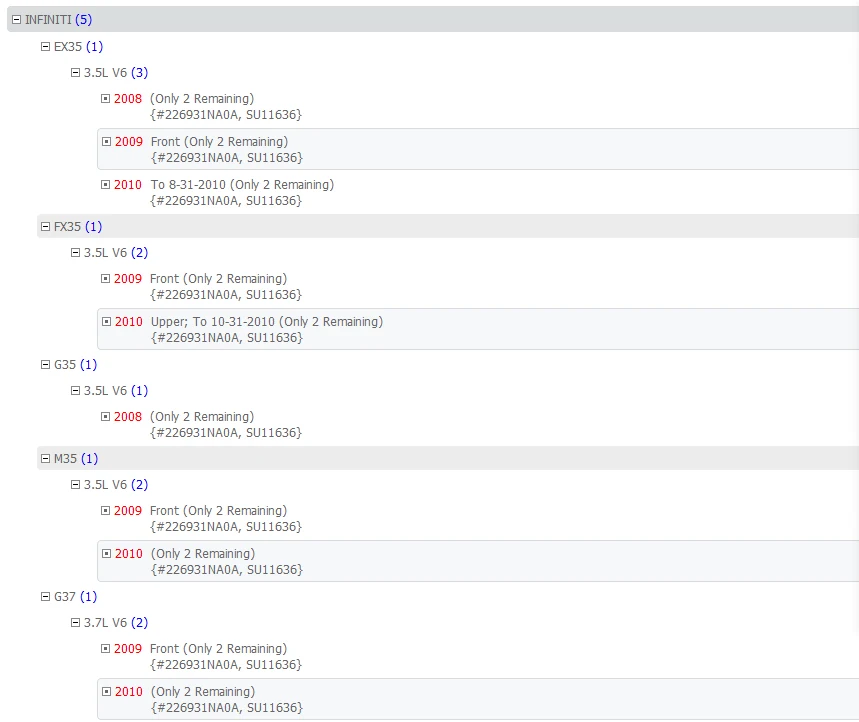
Task: Expand details icon for FX35 2010 Upper
Action: pyautogui.click(x=107, y=322)
